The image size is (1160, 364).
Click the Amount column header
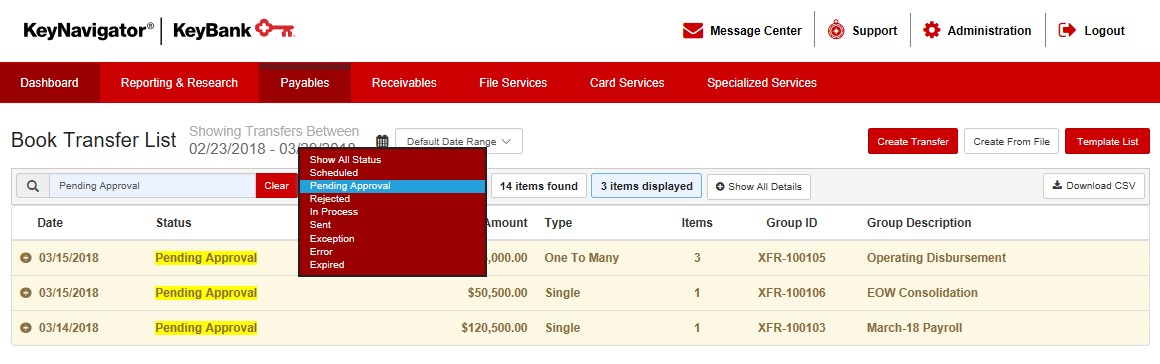click(507, 223)
